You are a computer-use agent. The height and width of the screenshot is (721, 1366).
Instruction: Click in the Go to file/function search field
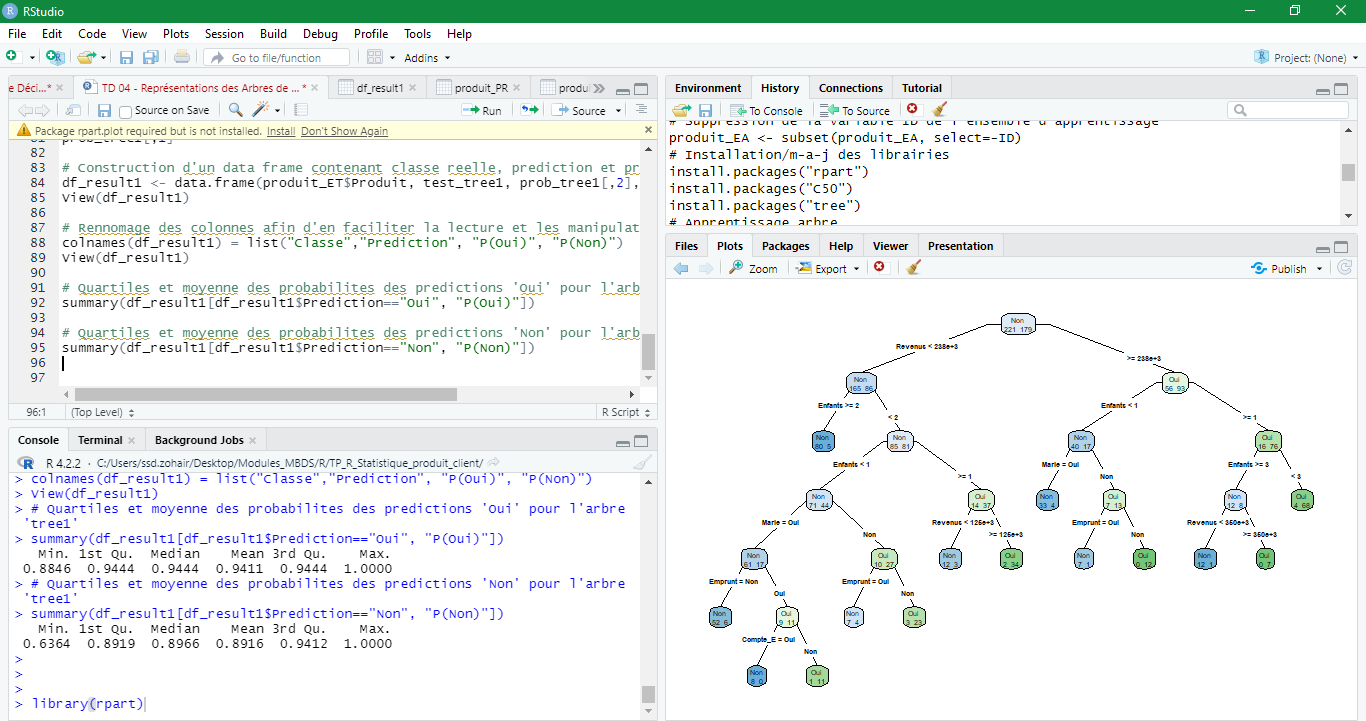[276, 57]
